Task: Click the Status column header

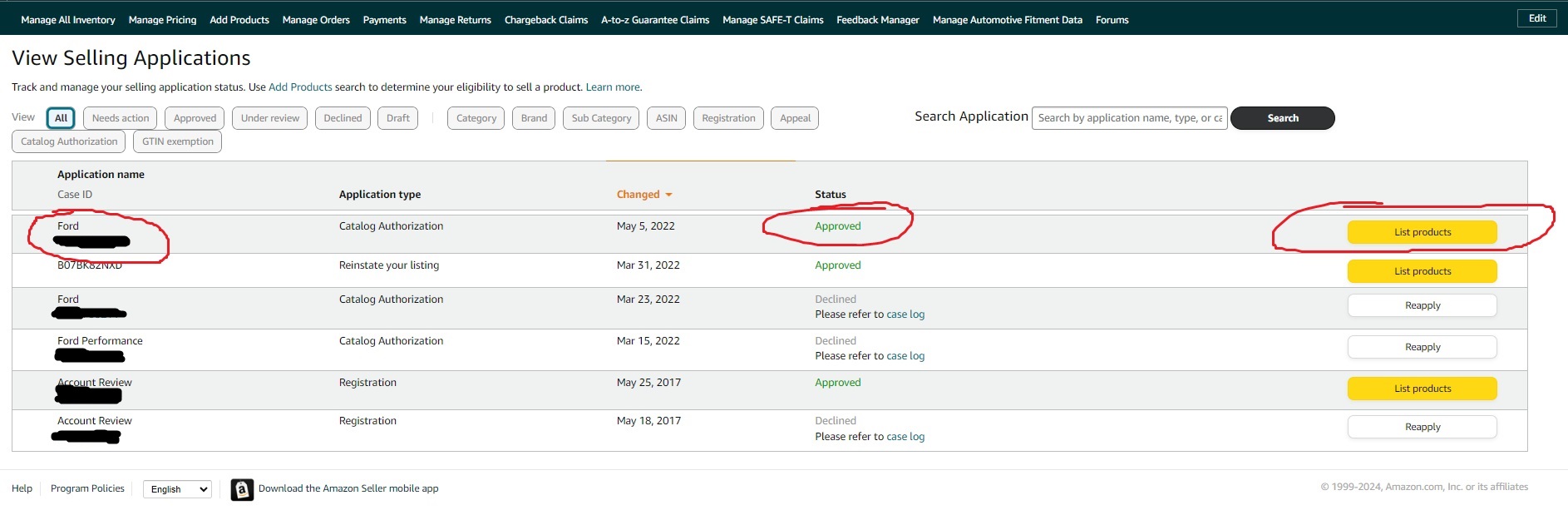Action: [x=831, y=195]
